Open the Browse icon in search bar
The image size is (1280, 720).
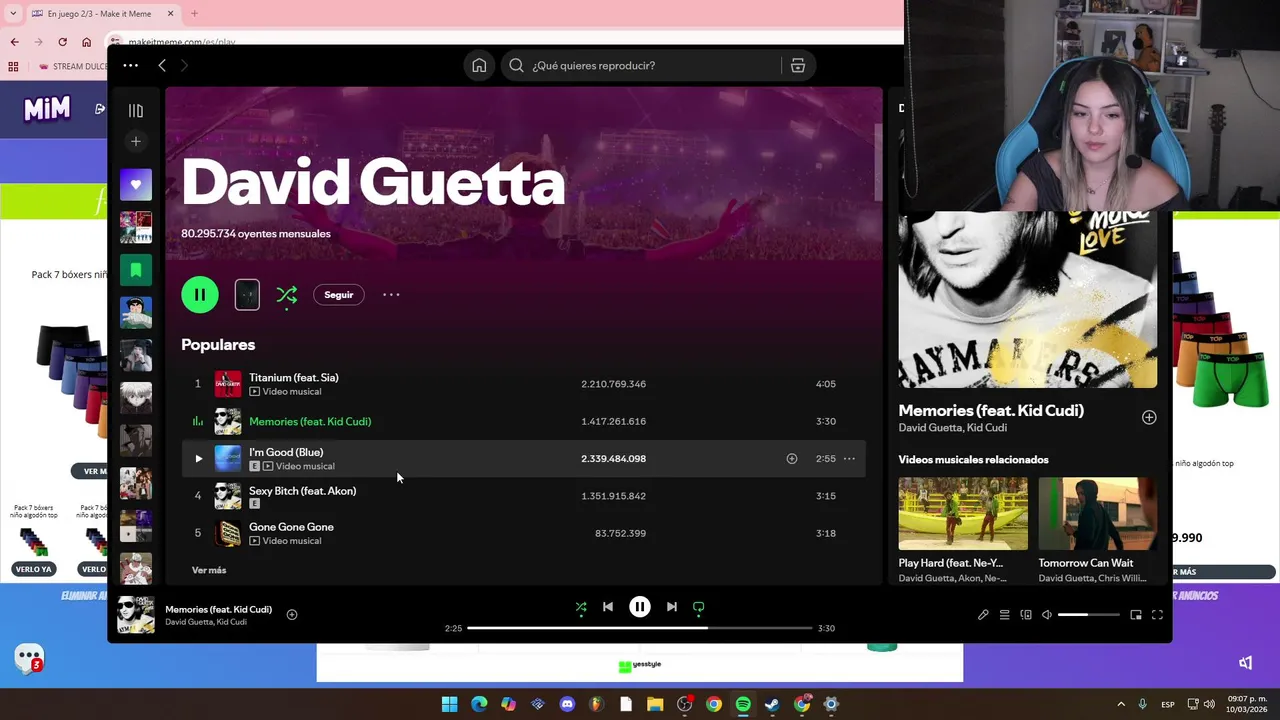click(x=798, y=65)
